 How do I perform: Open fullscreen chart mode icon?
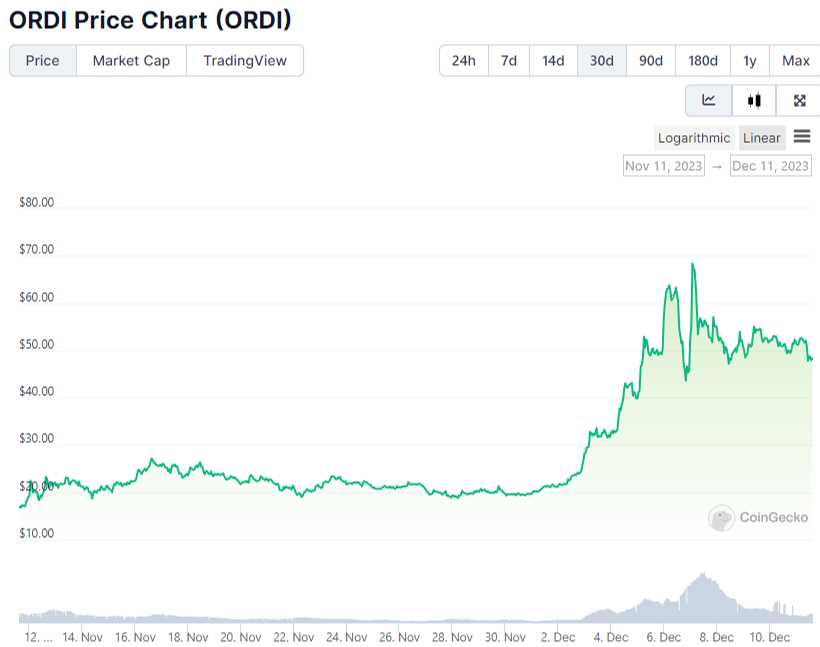(x=799, y=100)
